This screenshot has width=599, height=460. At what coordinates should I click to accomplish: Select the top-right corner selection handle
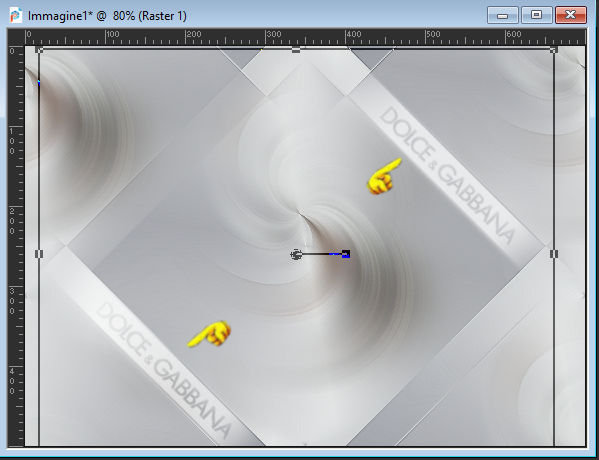(x=554, y=50)
